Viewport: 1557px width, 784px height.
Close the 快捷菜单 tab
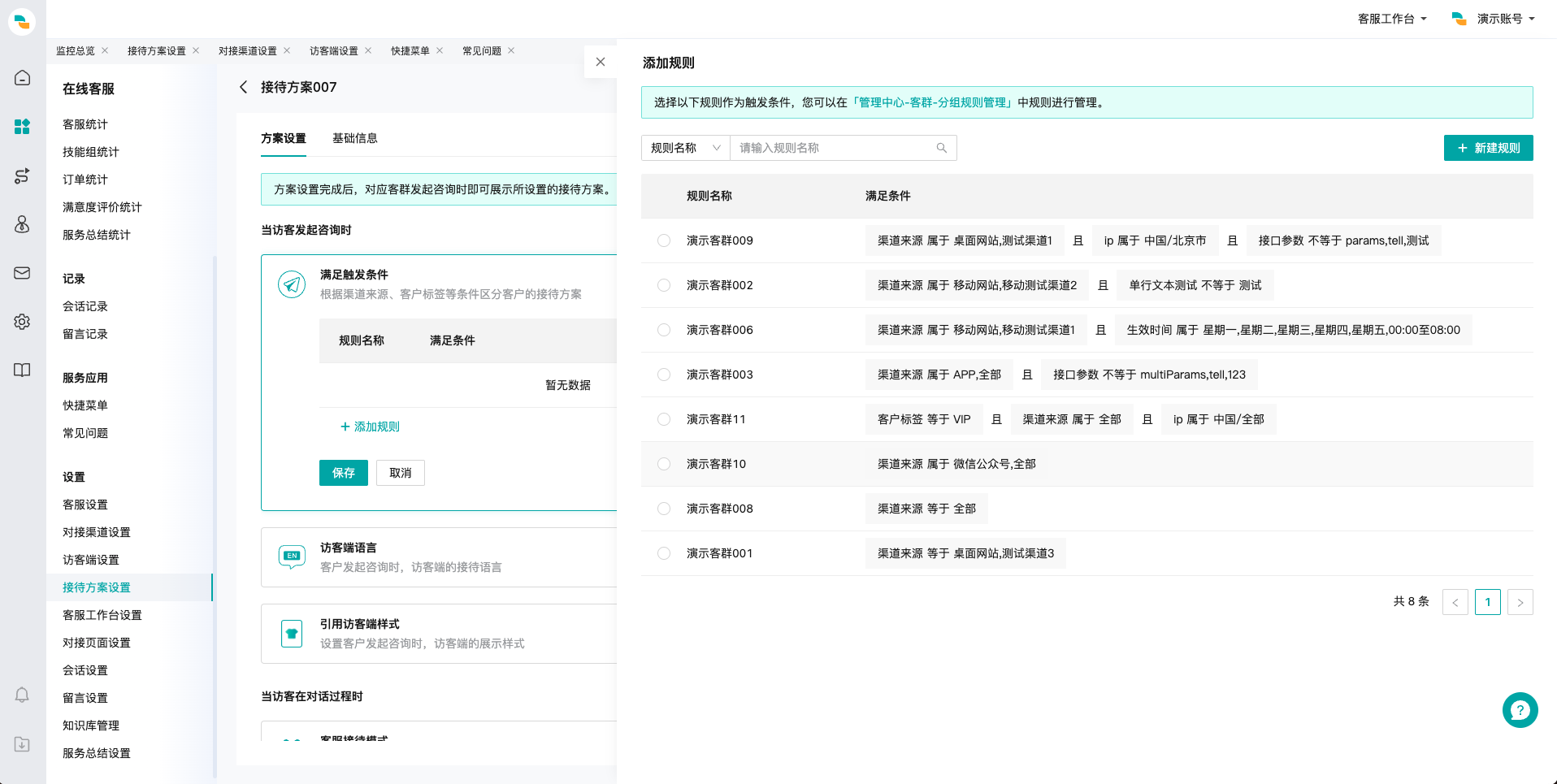(x=440, y=50)
